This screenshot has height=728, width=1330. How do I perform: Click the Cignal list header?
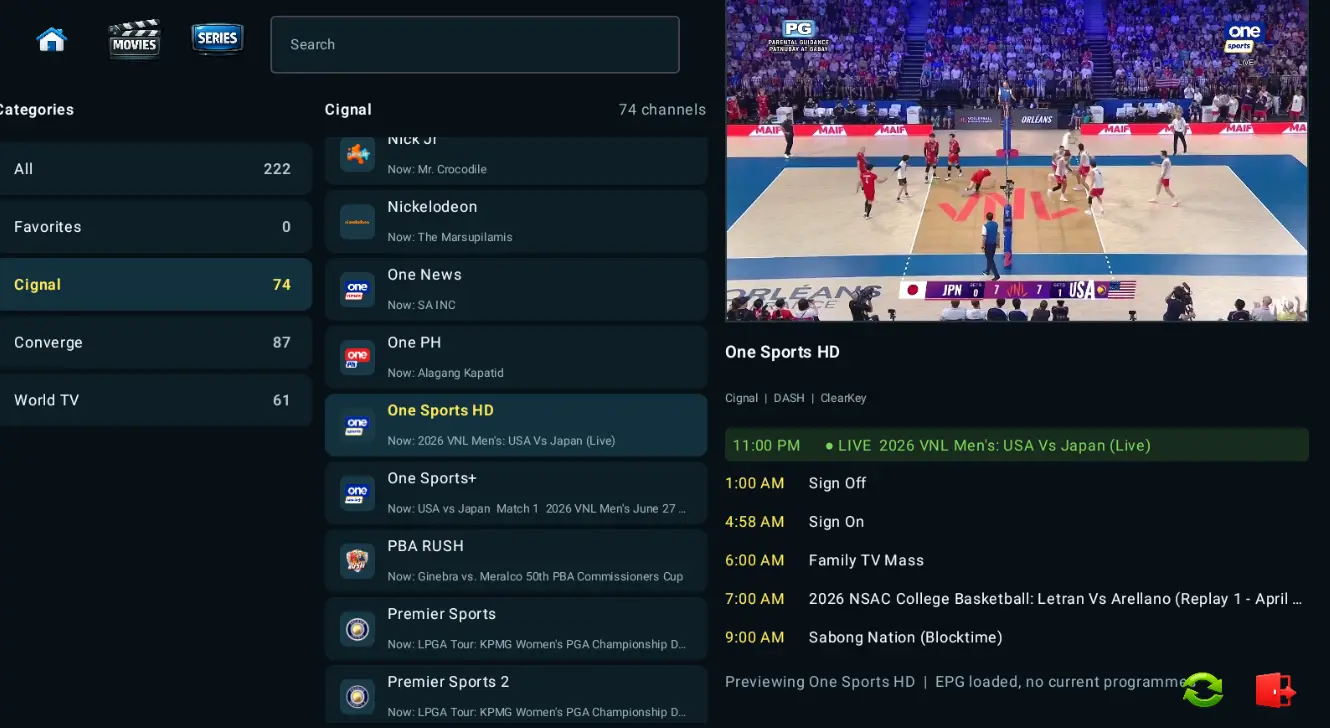pyautogui.click(x=348, y=110)
